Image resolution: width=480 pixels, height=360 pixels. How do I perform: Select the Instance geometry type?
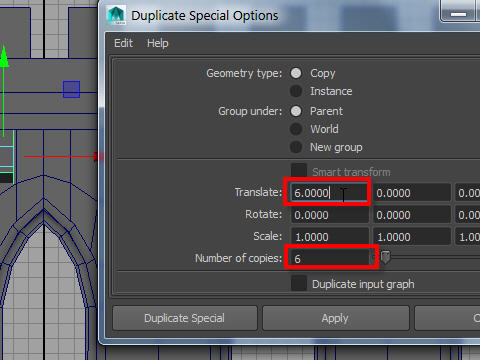[x=296, y=91]
